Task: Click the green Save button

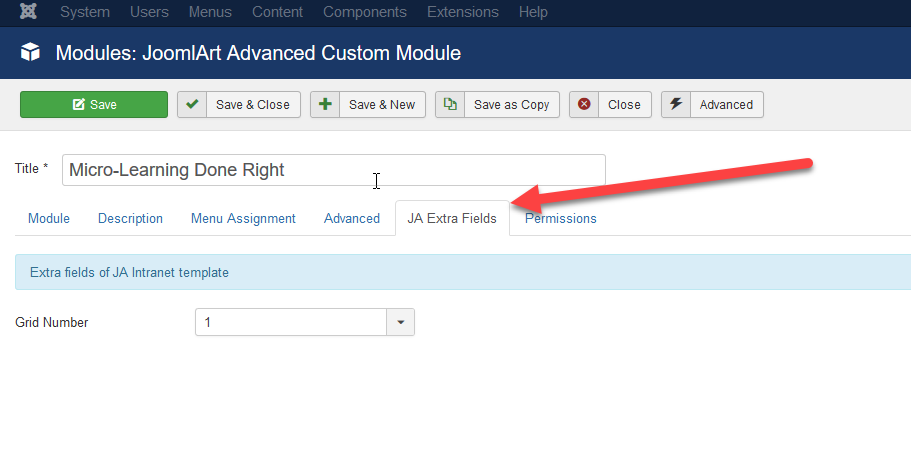Action: point(94,105)
